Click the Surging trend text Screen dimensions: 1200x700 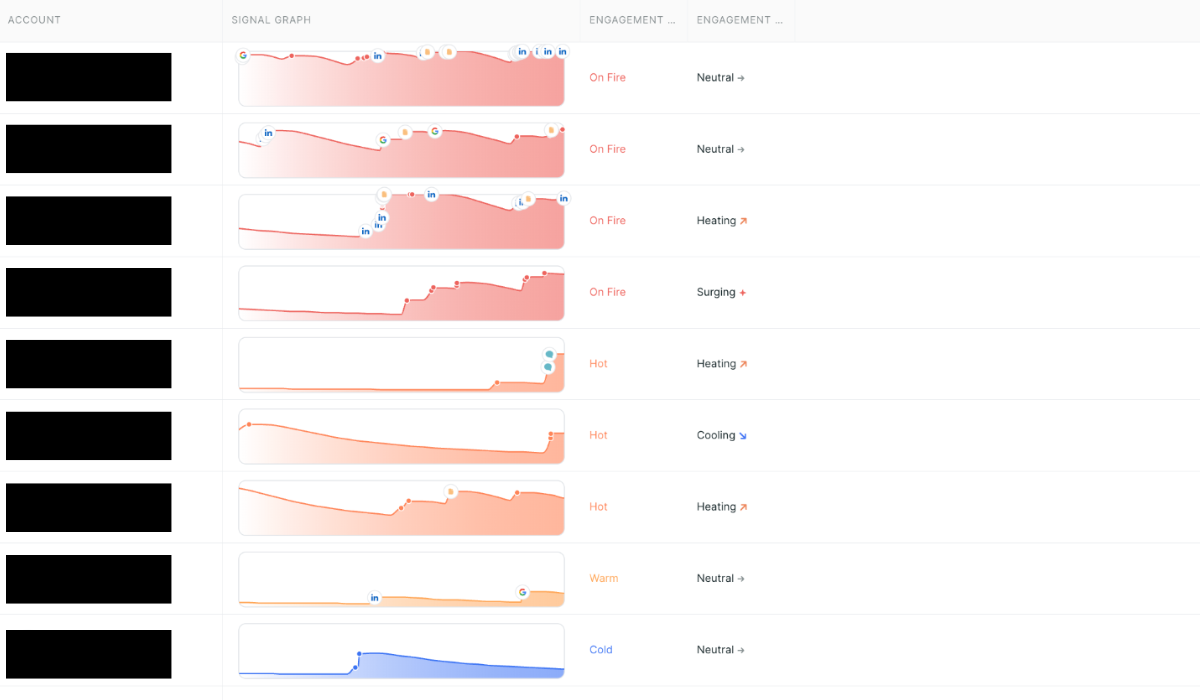coord(716,292)
